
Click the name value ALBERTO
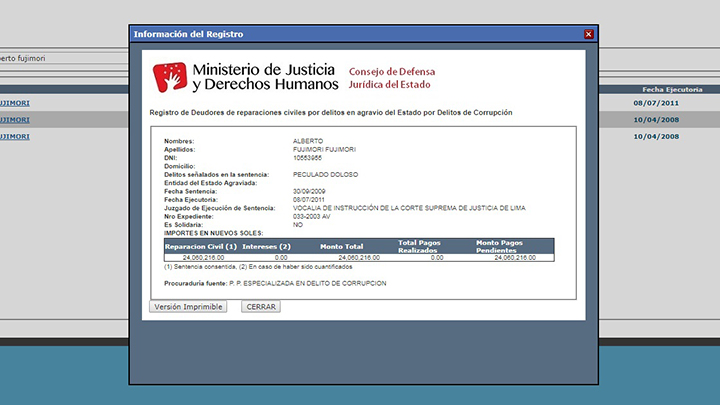click(x=308, y=141)
